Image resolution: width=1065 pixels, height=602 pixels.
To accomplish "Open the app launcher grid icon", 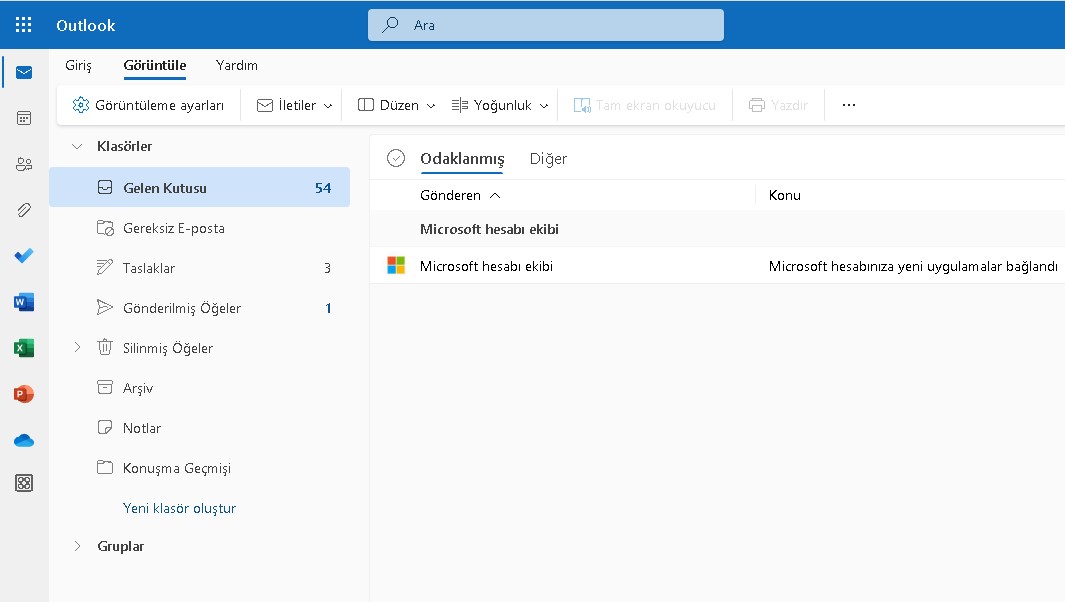I will (x=22, y=25).
